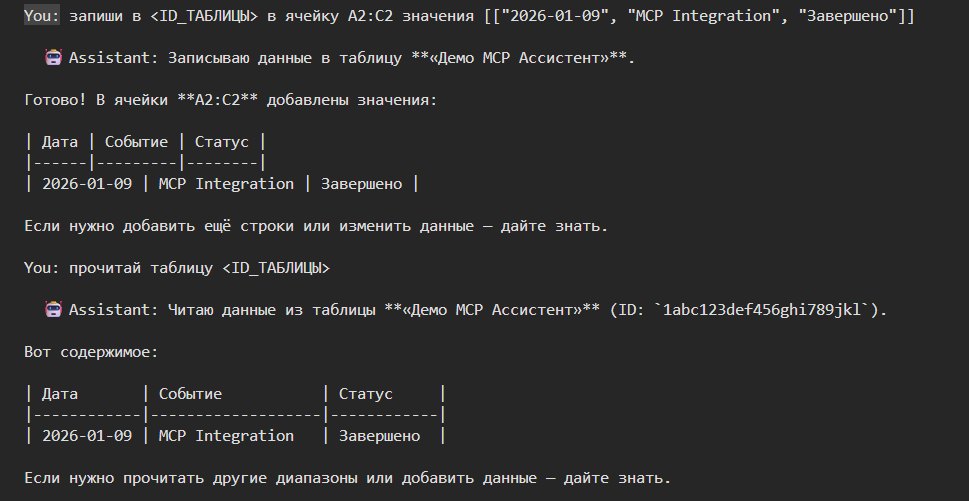The image size is (969, 501).
Task: Click the first Assistant robot emoji icon
Action: click(54, 57)
